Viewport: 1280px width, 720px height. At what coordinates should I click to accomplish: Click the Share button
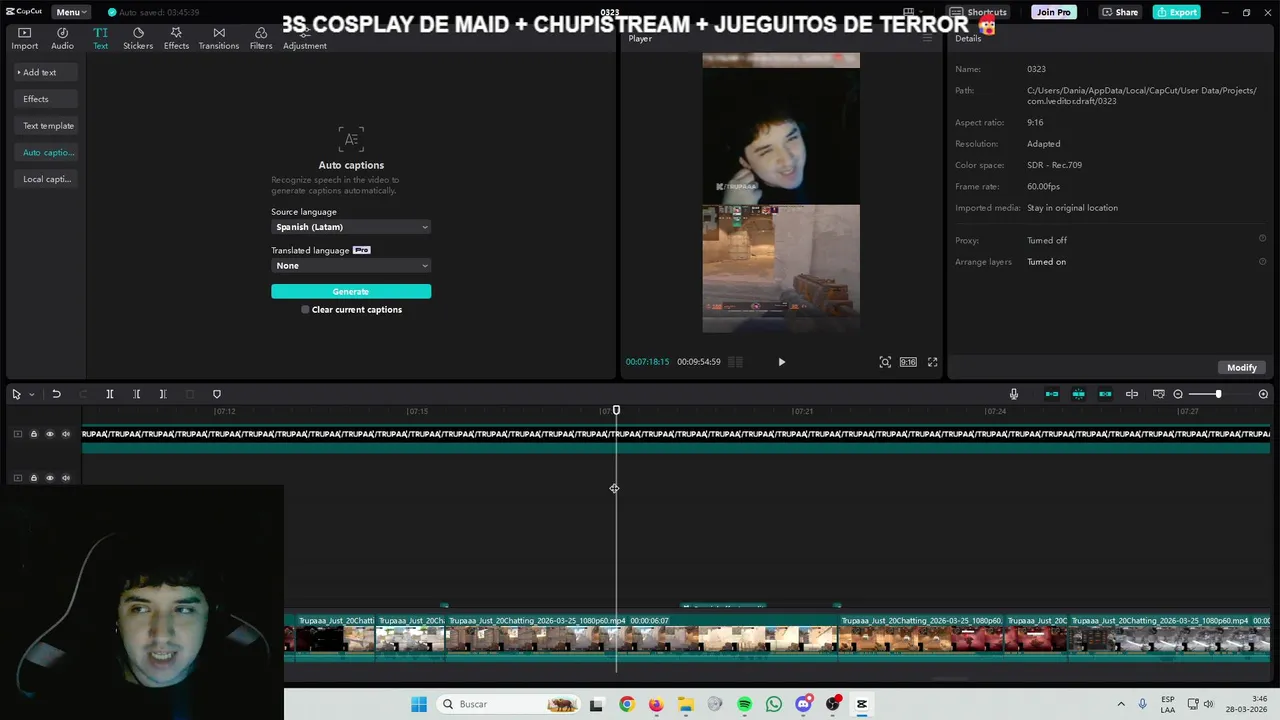tap(1120, 12)
